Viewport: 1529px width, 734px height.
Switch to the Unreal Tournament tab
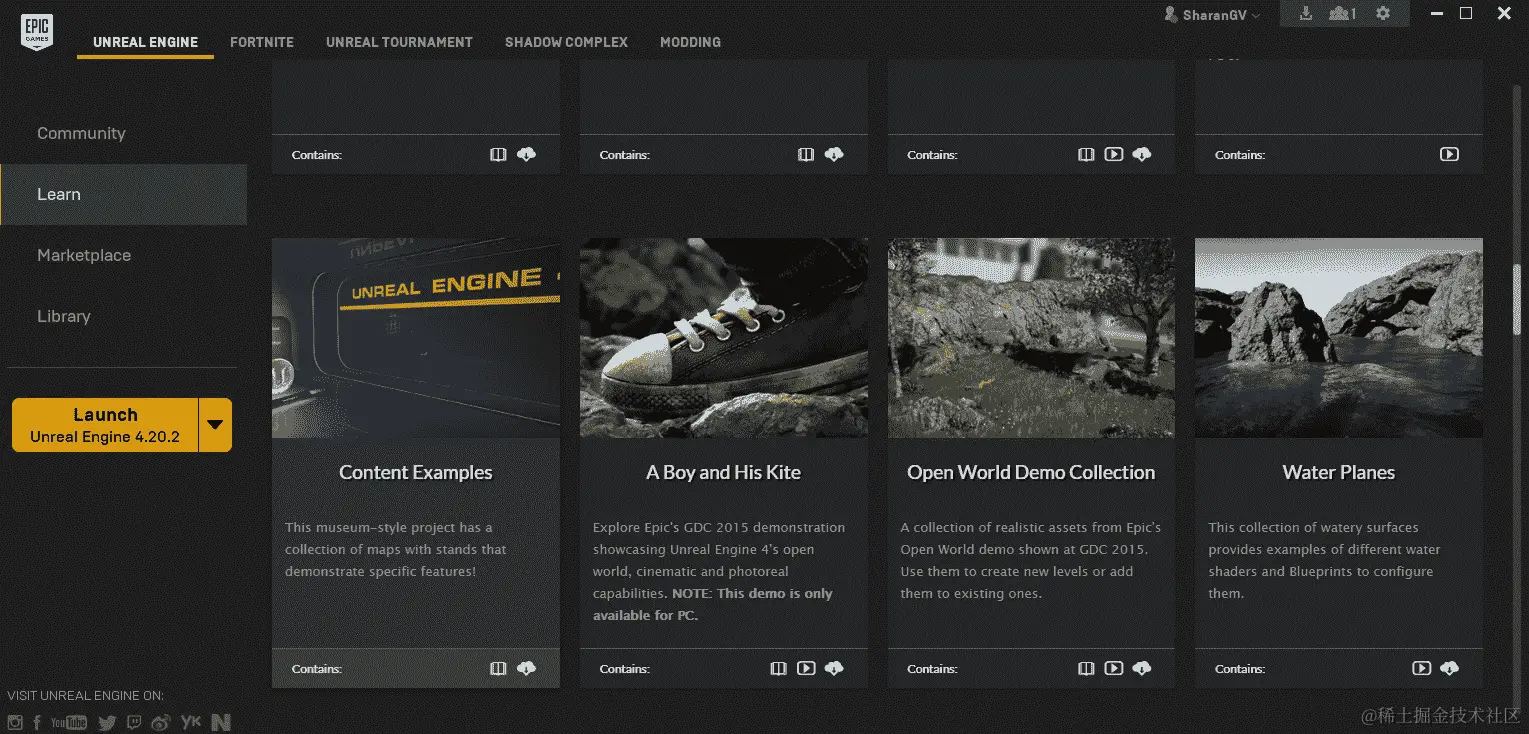coord(399,42)
